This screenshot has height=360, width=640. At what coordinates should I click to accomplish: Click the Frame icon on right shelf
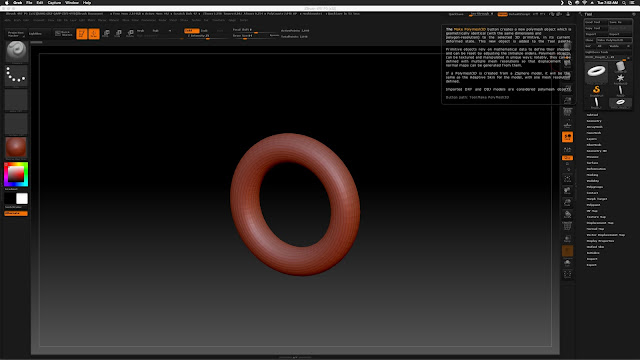tap(567, 179)
